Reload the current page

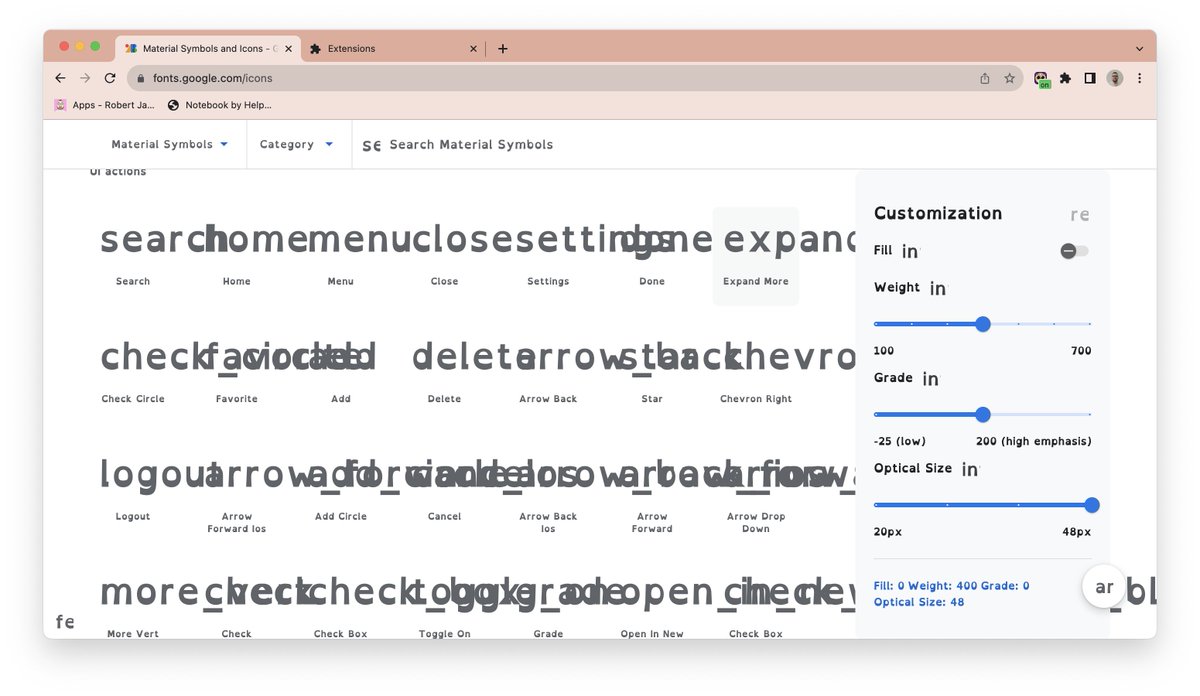(110, 78)
